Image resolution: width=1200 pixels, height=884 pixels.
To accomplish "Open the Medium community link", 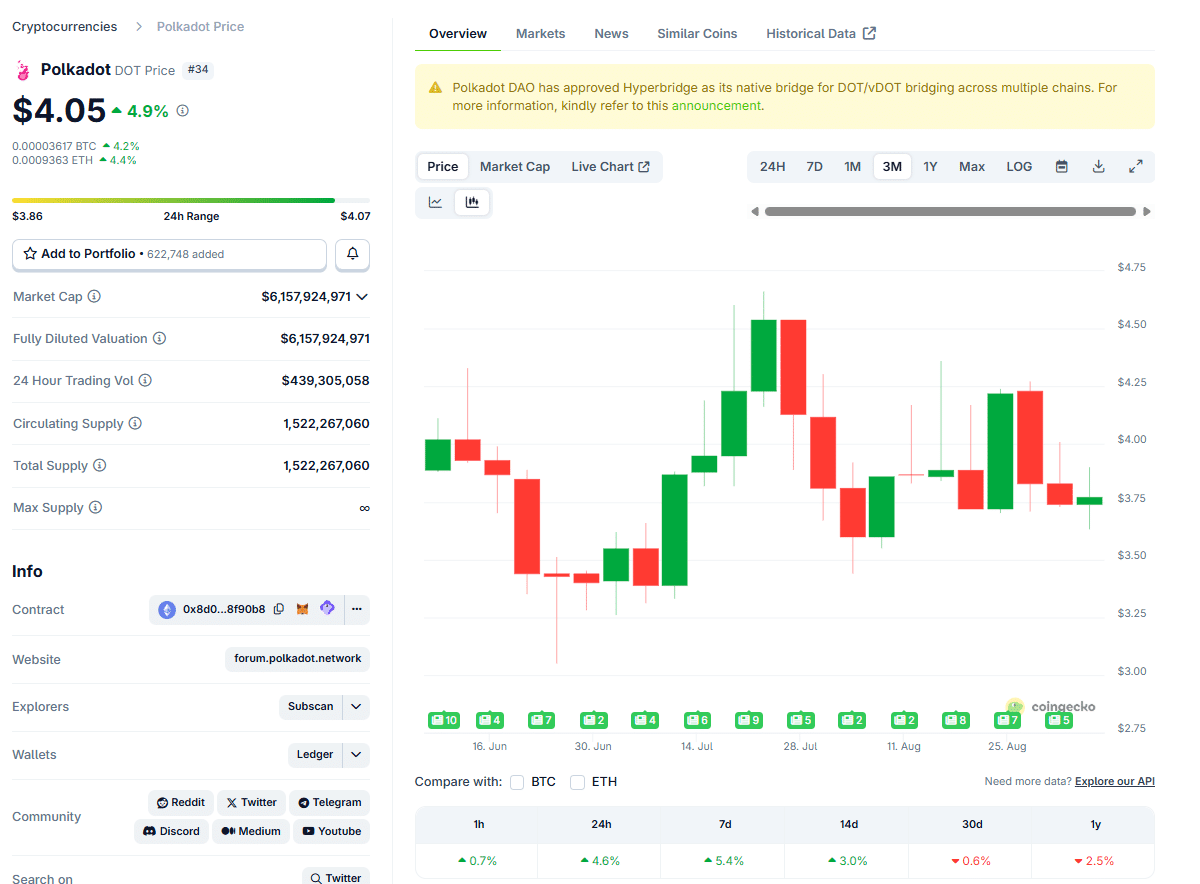I will [251, 832].
